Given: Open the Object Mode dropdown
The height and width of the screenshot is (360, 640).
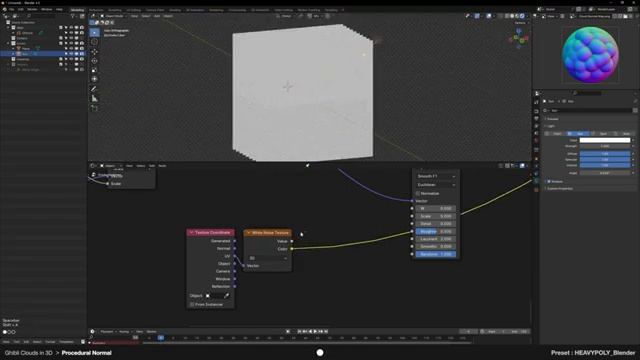Looking at the screenshot, I should [113, 16].
